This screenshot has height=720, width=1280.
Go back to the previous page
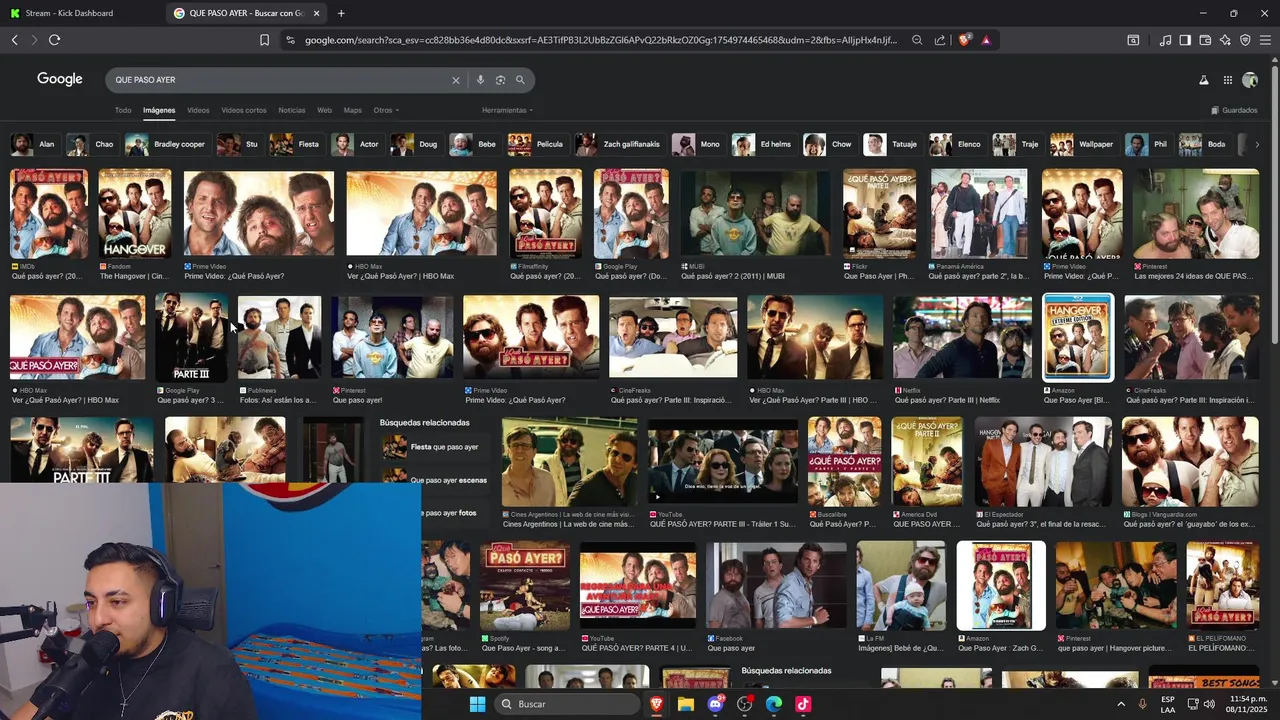14,40
